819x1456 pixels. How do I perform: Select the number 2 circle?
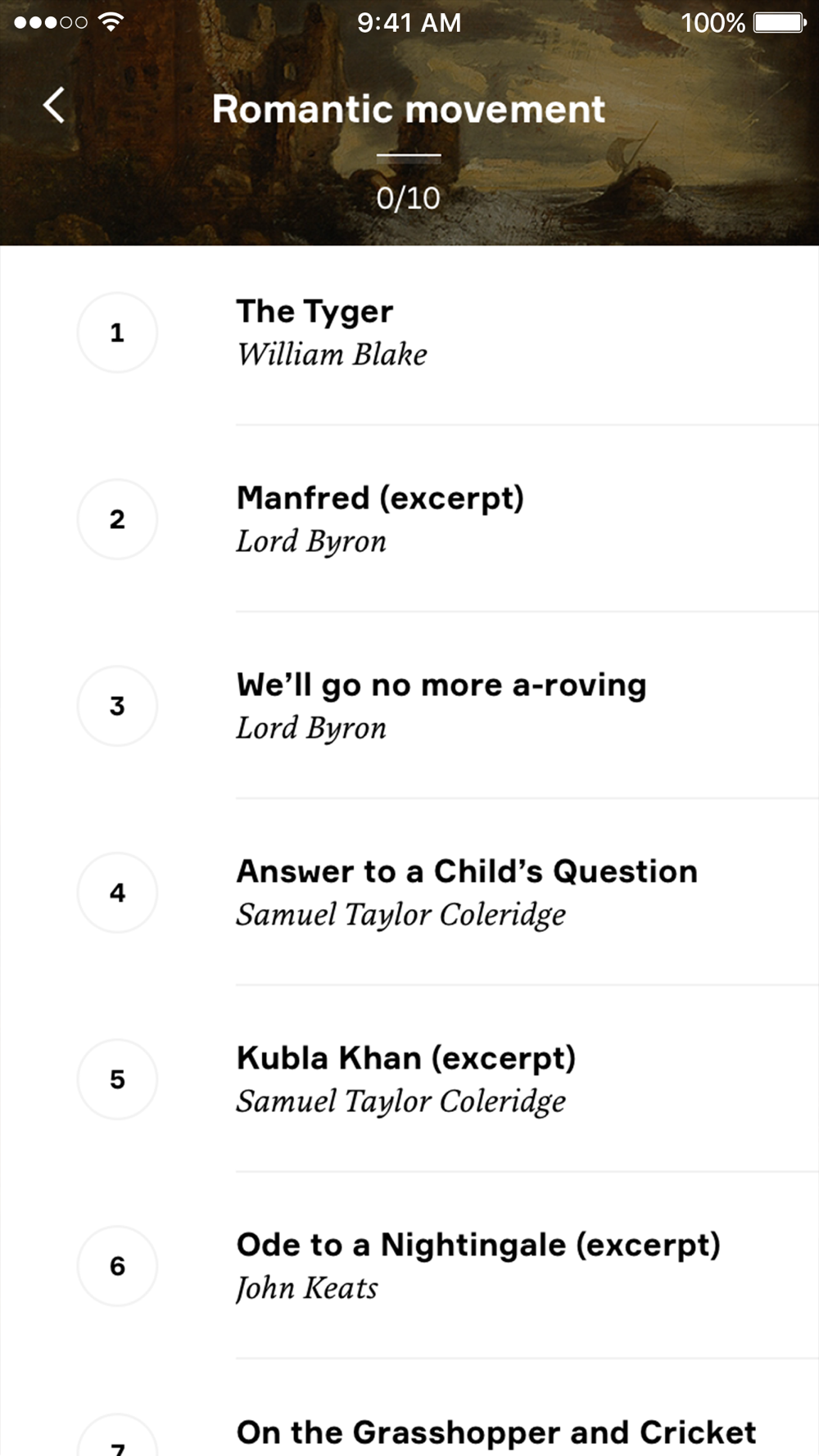[117, 519]
